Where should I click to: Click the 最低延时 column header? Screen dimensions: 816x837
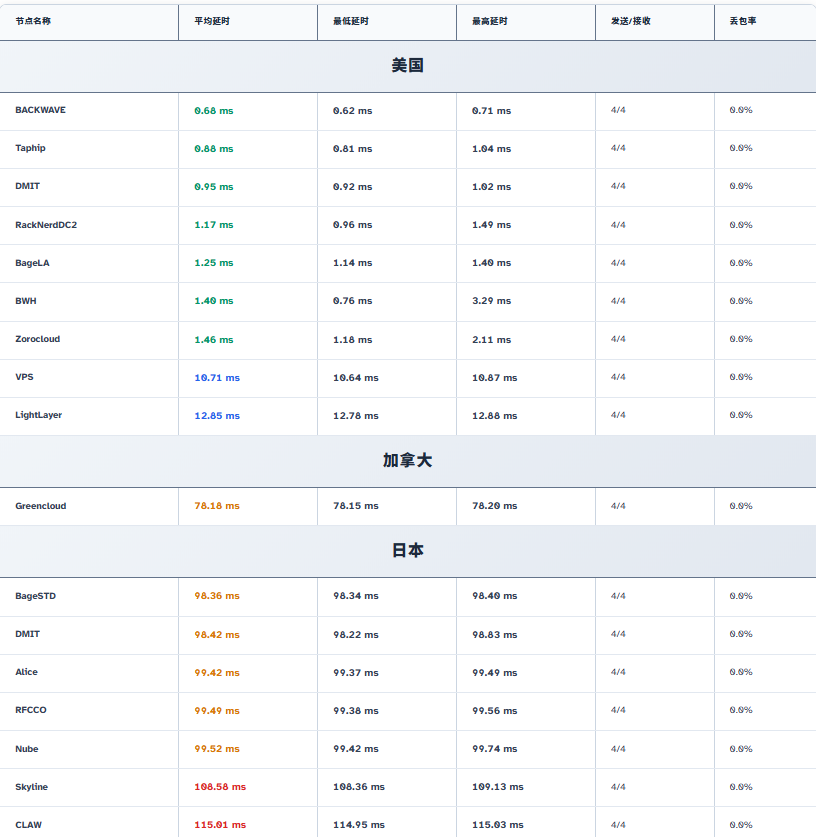(349, 21)
